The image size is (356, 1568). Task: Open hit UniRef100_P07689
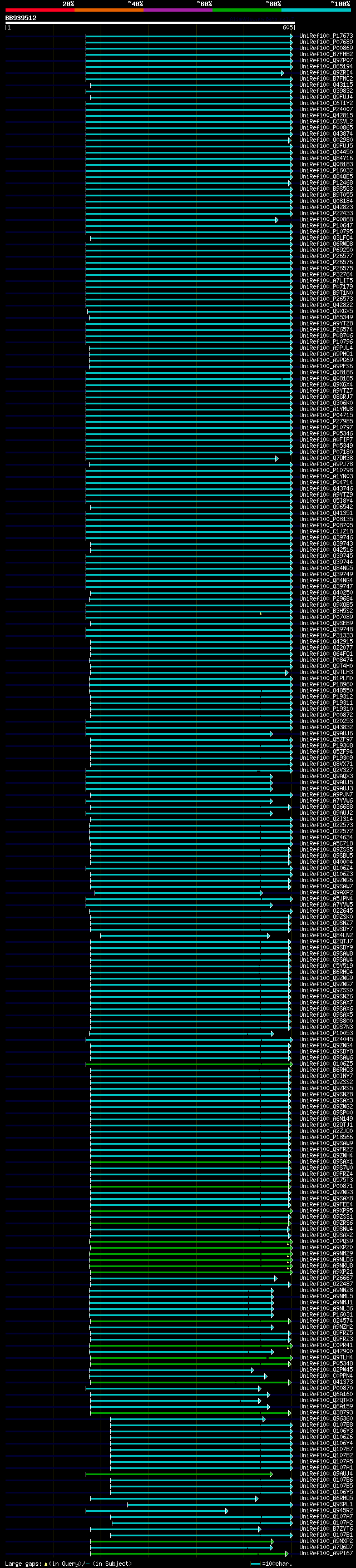pyautogui.click(x=325, y=42)
